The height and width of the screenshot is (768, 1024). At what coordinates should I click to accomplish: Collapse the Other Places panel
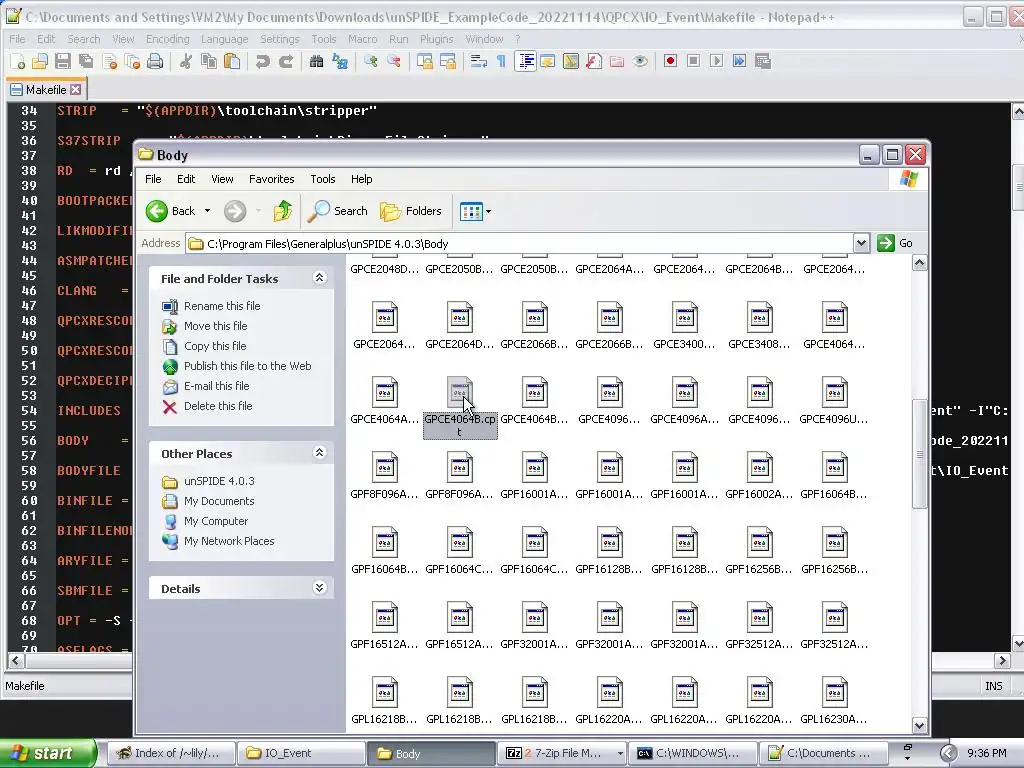[319, 453]
